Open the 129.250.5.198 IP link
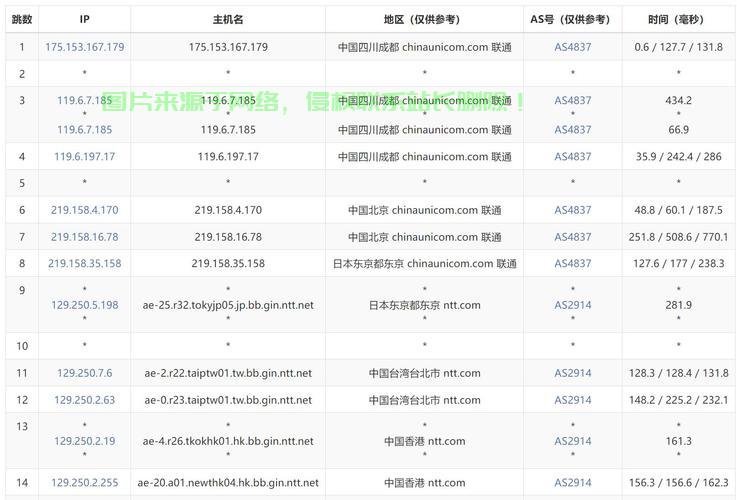 [84, 305]
